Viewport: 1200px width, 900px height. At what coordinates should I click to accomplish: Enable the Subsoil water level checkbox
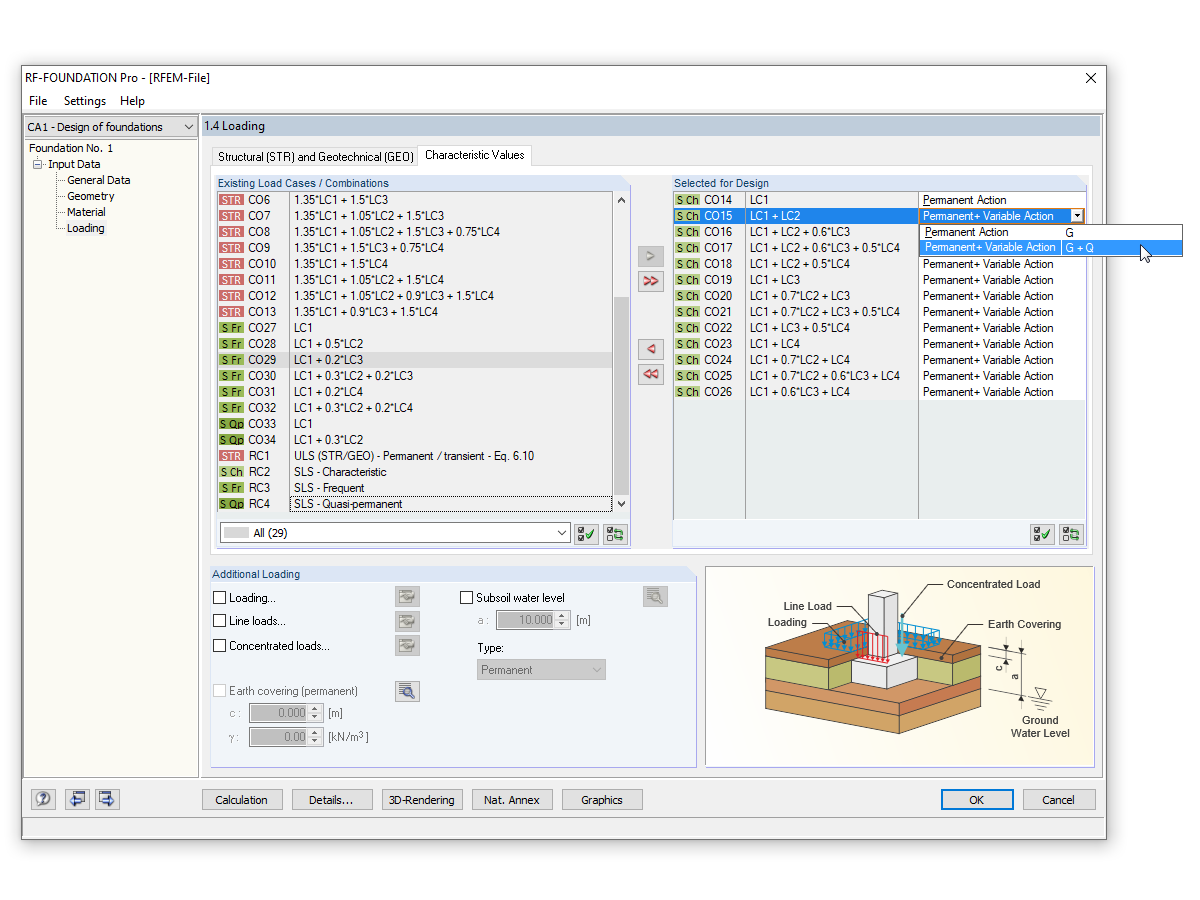click(x=466, y=596)
